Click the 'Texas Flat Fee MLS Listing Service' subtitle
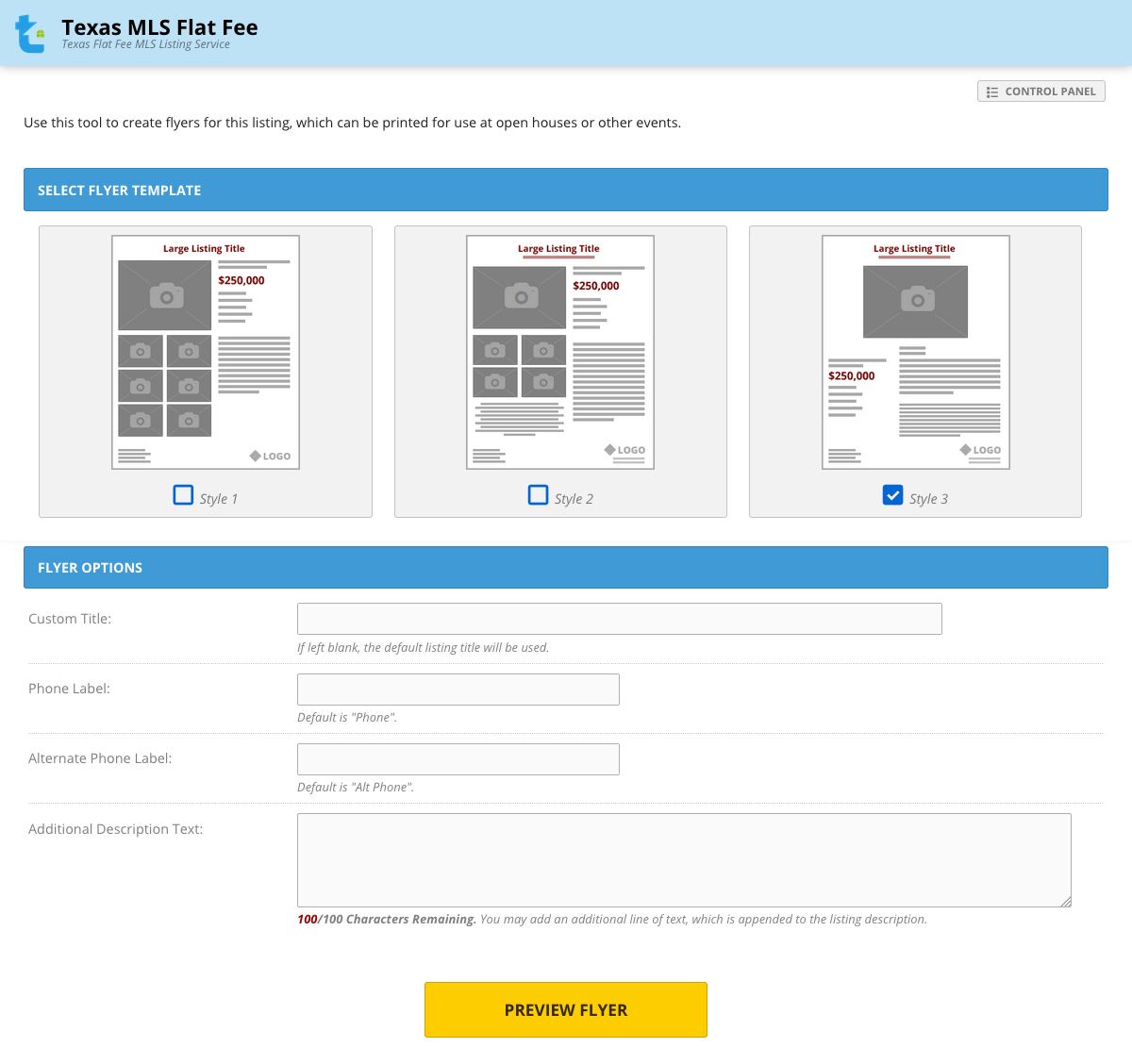This screenshot has height=1064, width=1132. point(145,44)
